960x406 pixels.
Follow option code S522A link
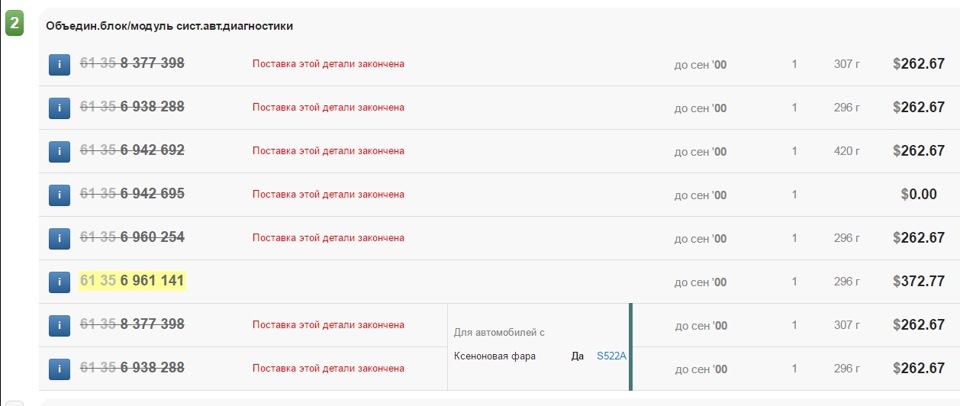(612, 356)
